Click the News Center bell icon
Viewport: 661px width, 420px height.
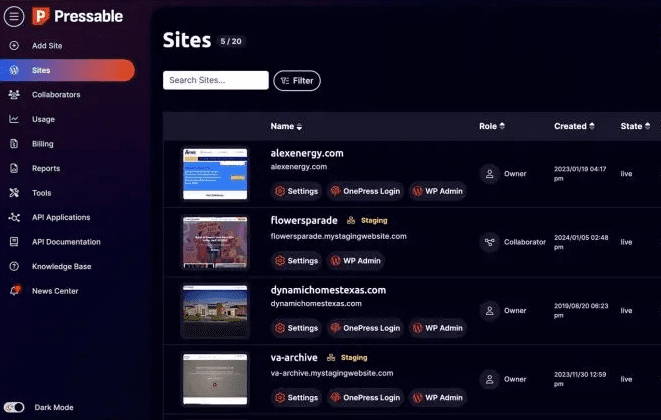(x=15, y=291)
